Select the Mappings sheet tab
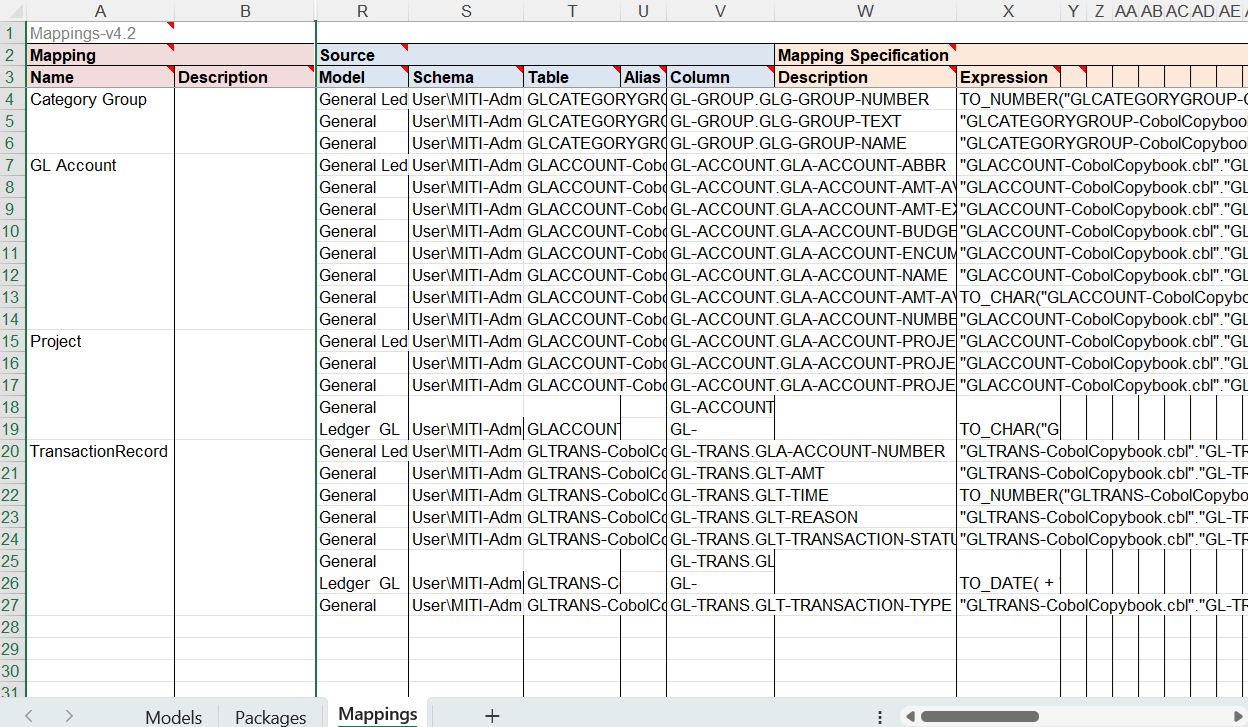 click(x=378, y=714)
